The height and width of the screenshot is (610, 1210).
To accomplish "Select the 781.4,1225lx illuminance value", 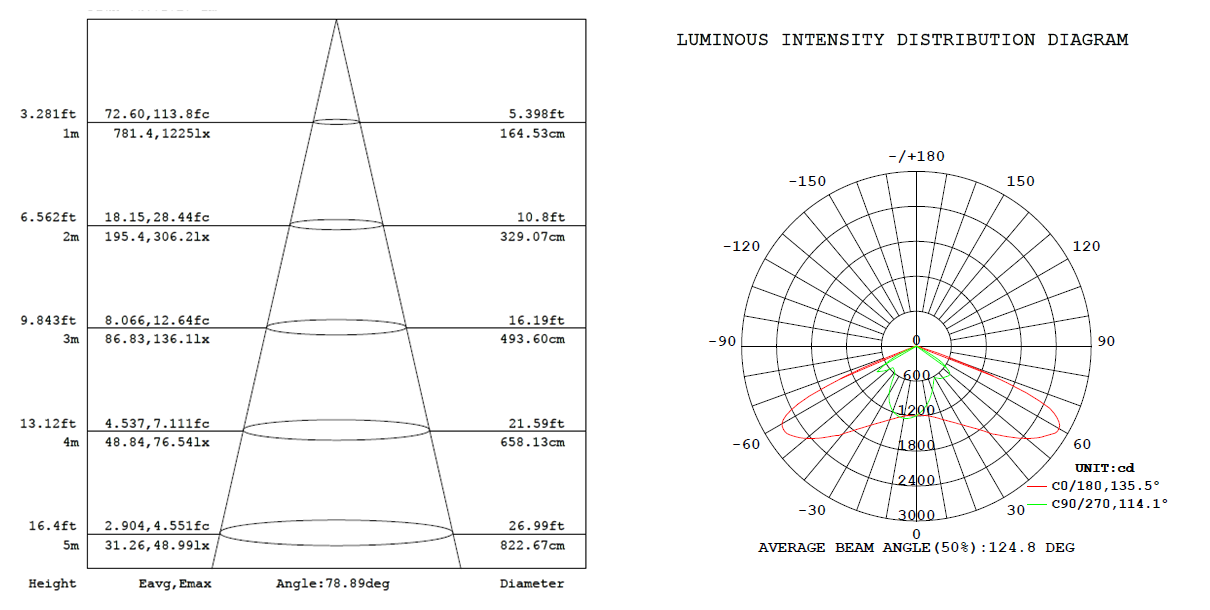I will pyautogui.click(x=161, y=134).
